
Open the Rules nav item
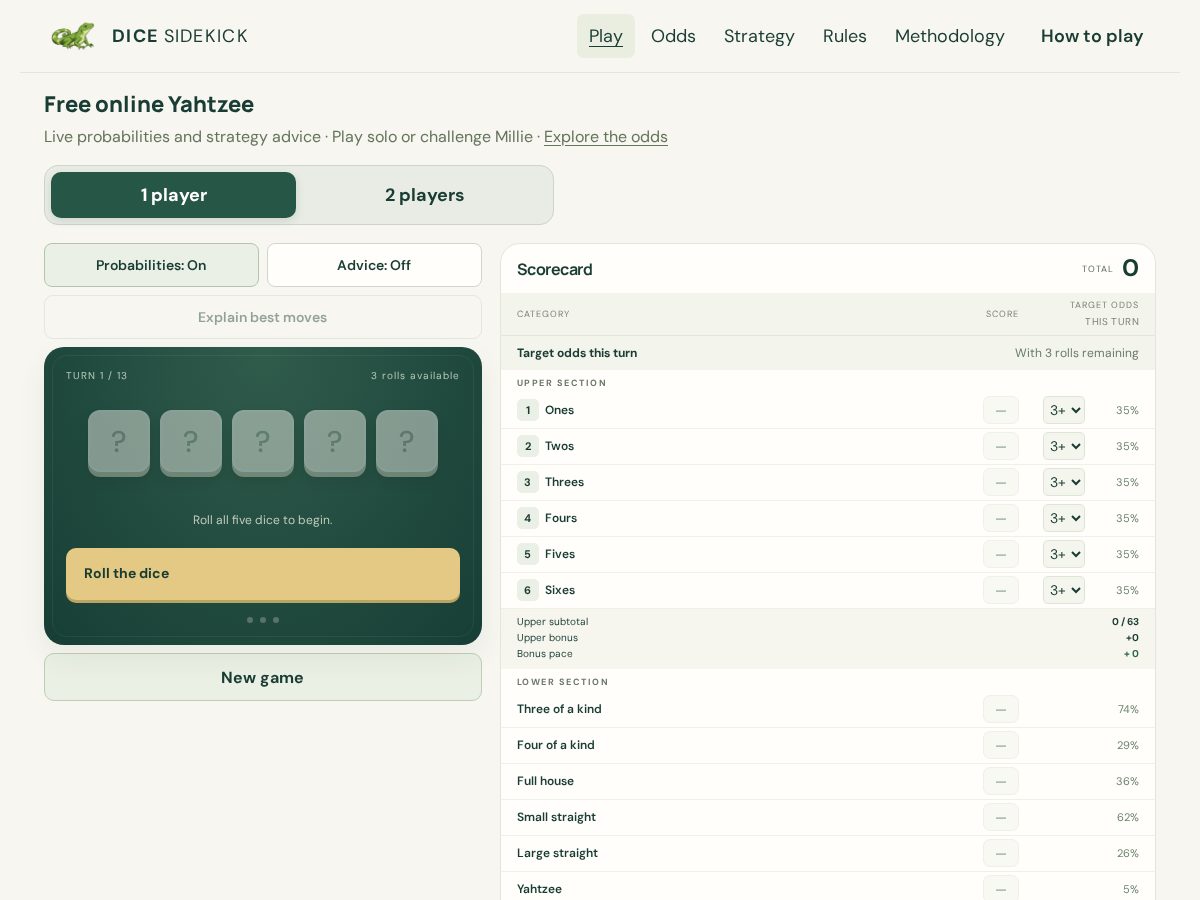845,36
